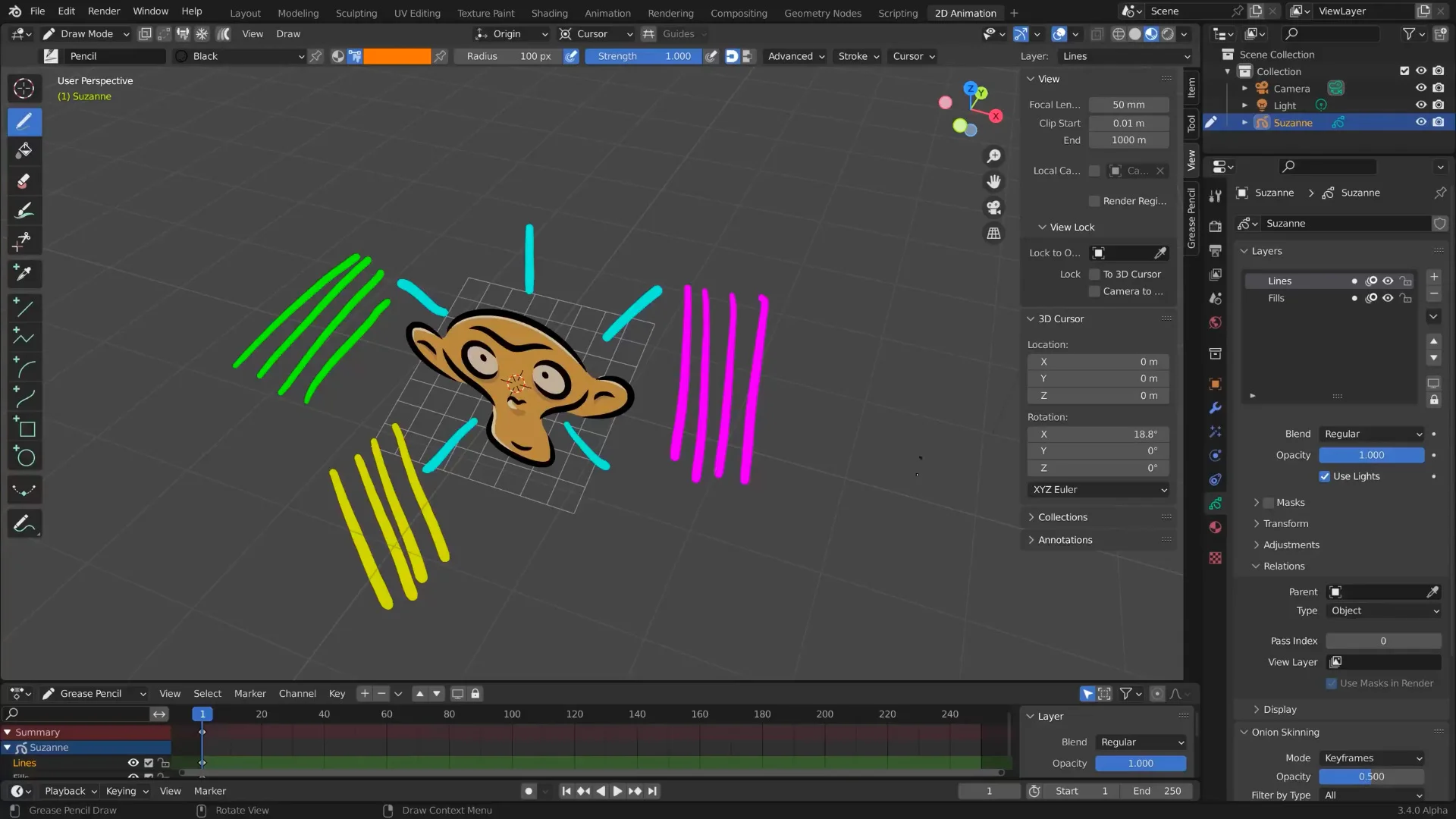Click the zoom view magnifier icon
The width and height of the screenshot is (1456, 819).
993,155
